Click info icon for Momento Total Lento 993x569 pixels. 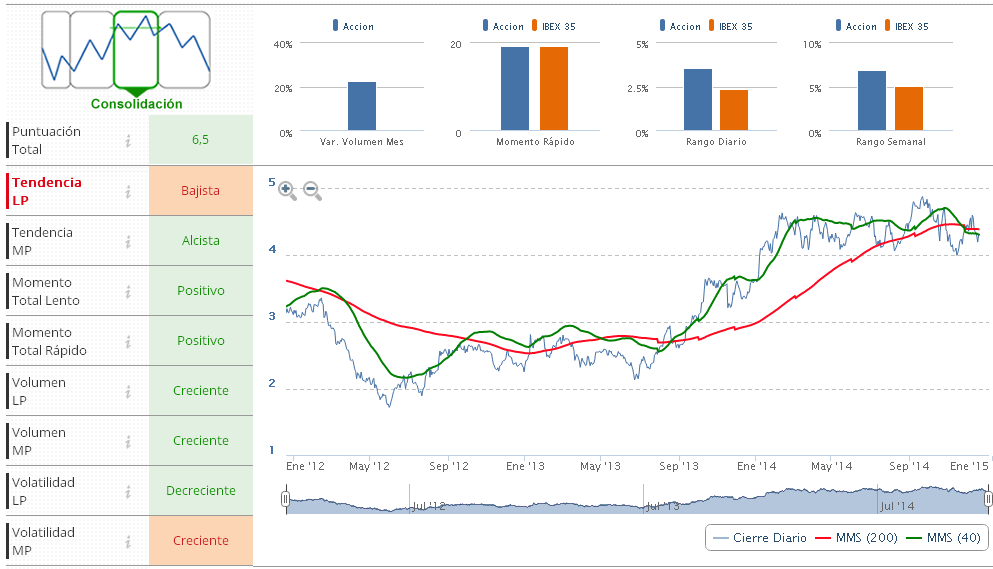click(x=128, y=291)
